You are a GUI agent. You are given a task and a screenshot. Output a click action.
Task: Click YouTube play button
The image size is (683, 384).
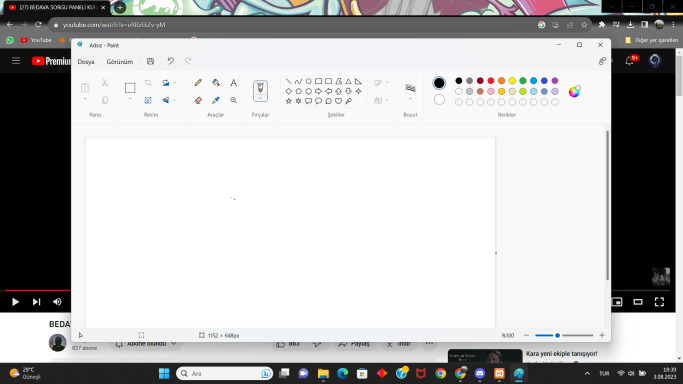[x=15, y=302]
